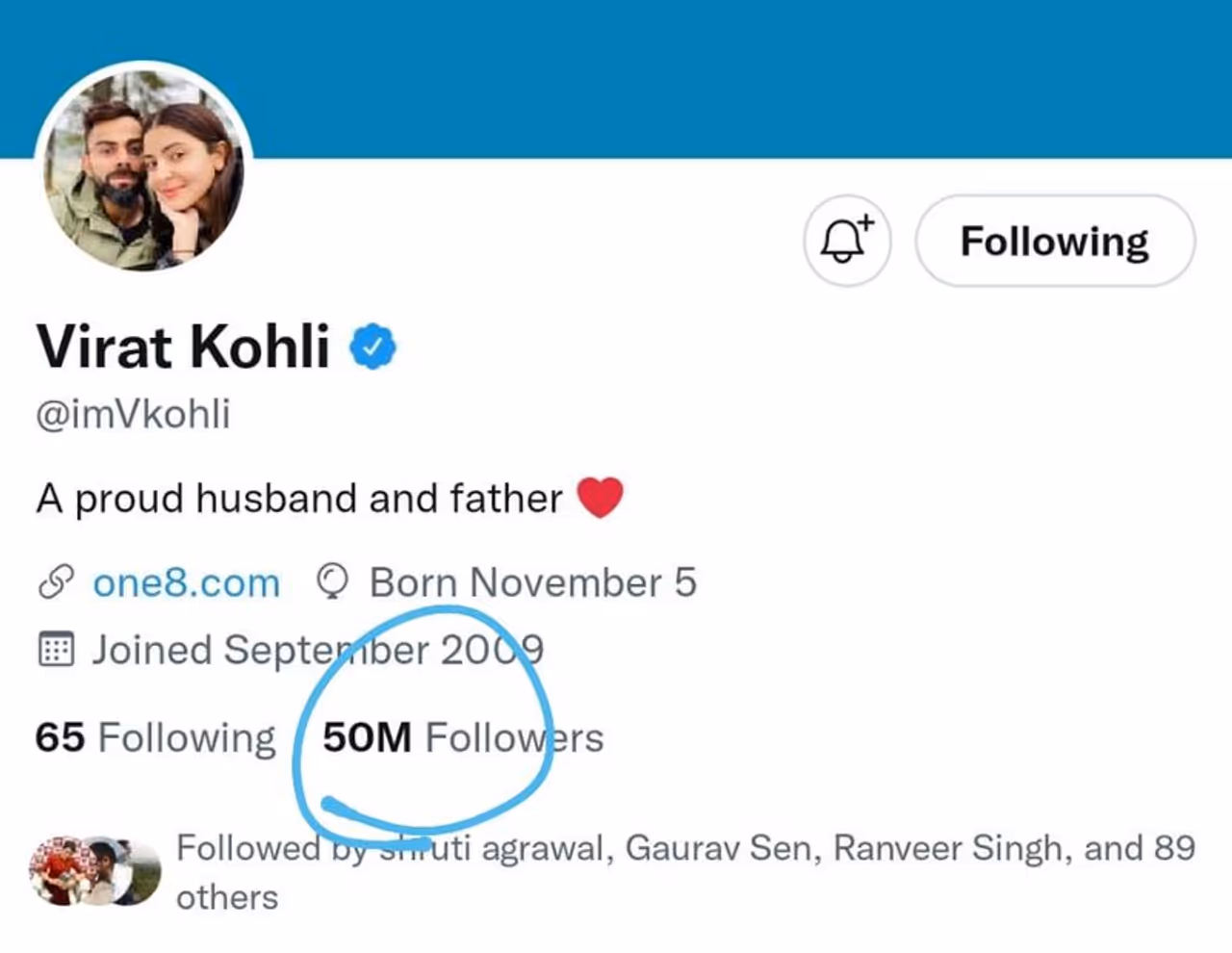
Task: Click the red heart emoji in bio
Action: point(600,498)
